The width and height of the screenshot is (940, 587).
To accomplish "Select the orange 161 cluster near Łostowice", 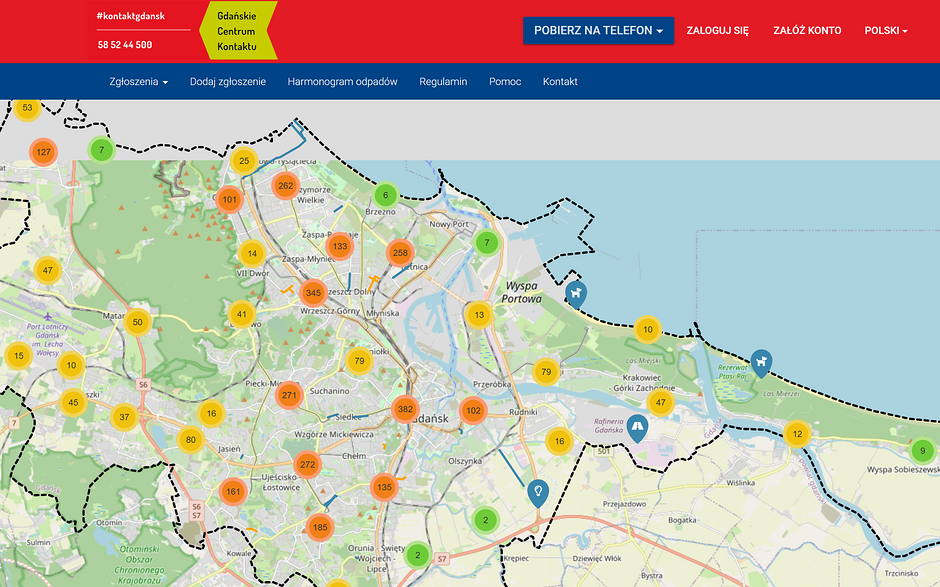I will pos(232,491).
